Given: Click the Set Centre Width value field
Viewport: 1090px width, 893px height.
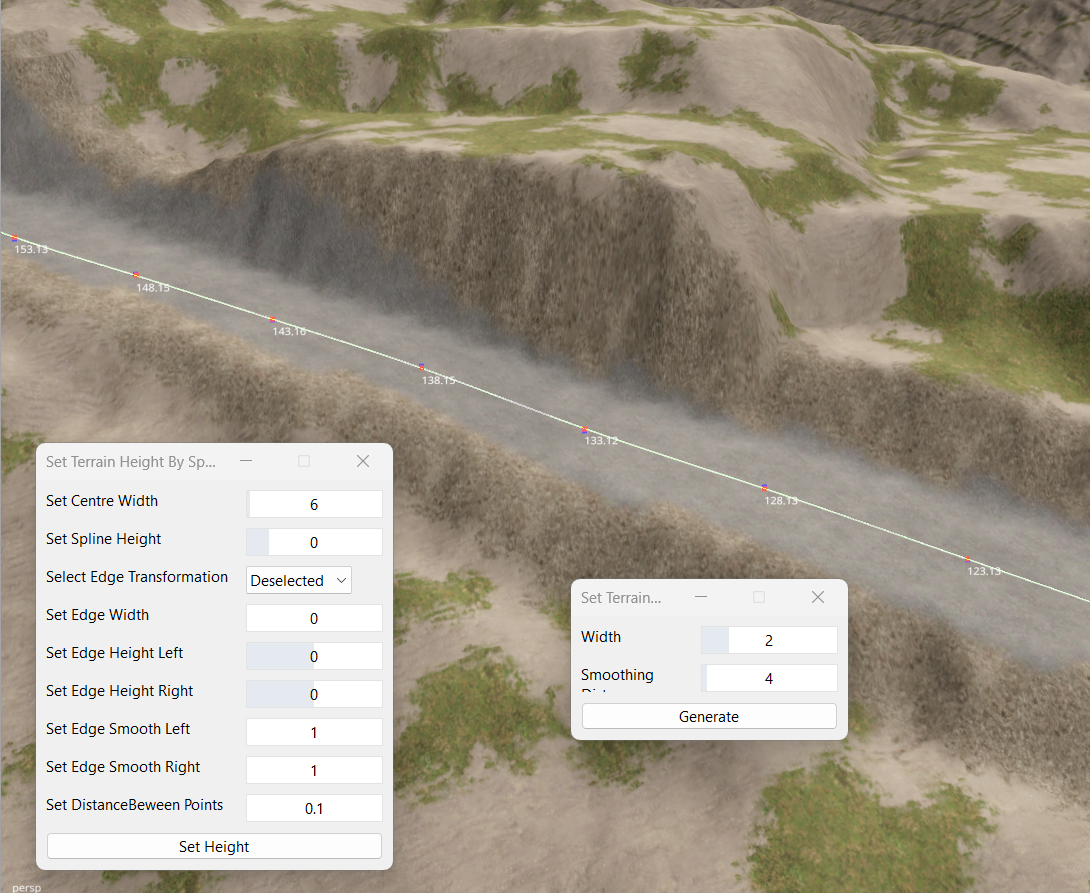Looking at the screenshot, I should [x=314, y=504].
